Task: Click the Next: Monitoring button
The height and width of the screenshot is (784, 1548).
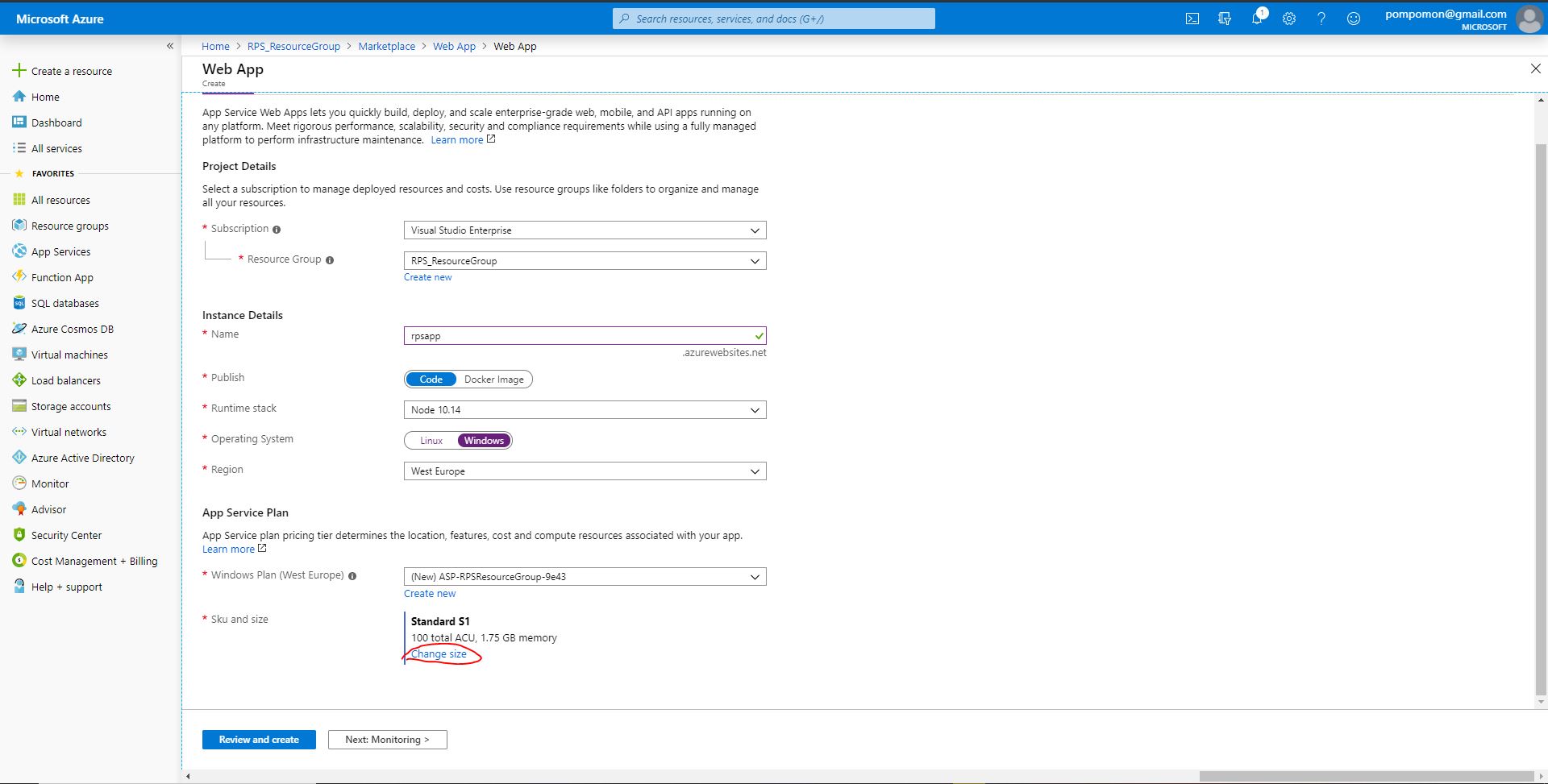Action: coord(387,740)
